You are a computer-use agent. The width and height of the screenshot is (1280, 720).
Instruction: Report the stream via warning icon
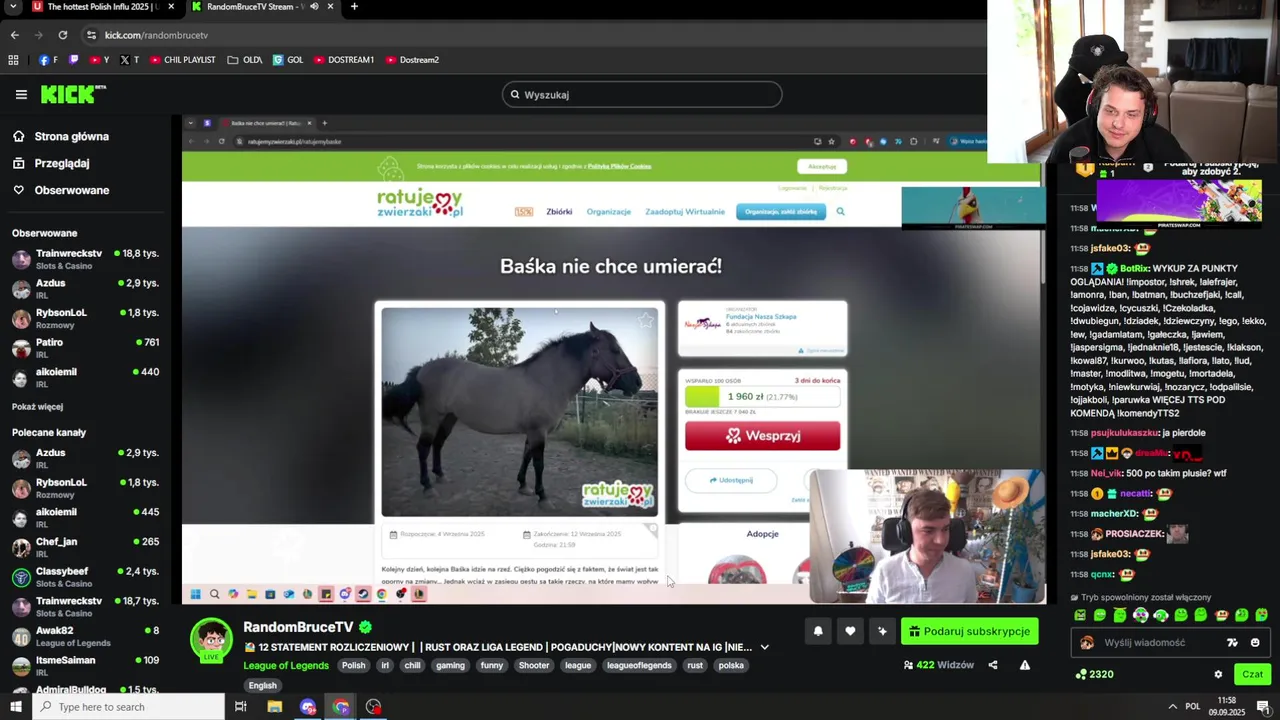[1024, 665]
